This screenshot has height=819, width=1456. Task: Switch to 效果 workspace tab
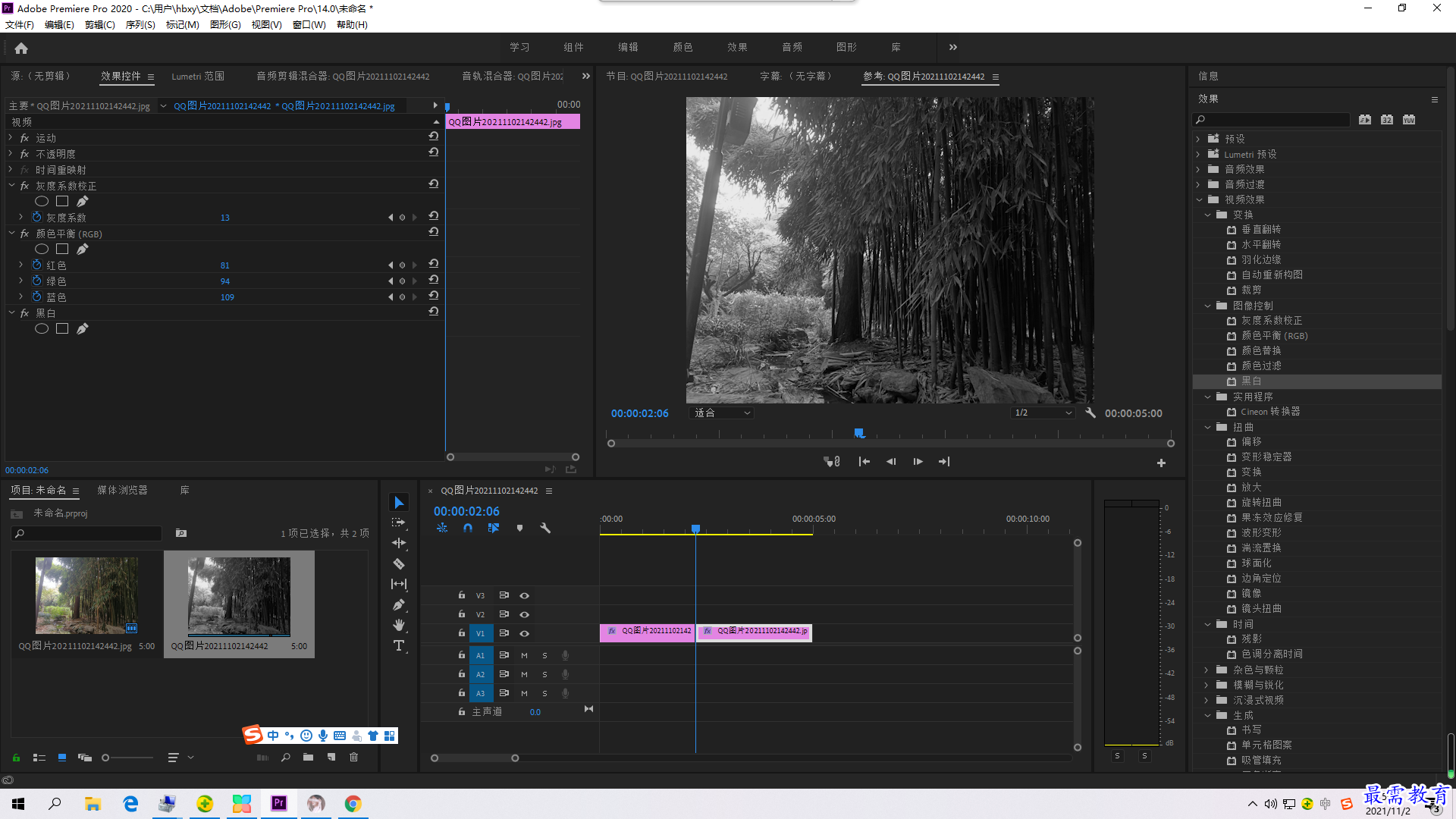(x=737, y=47)
